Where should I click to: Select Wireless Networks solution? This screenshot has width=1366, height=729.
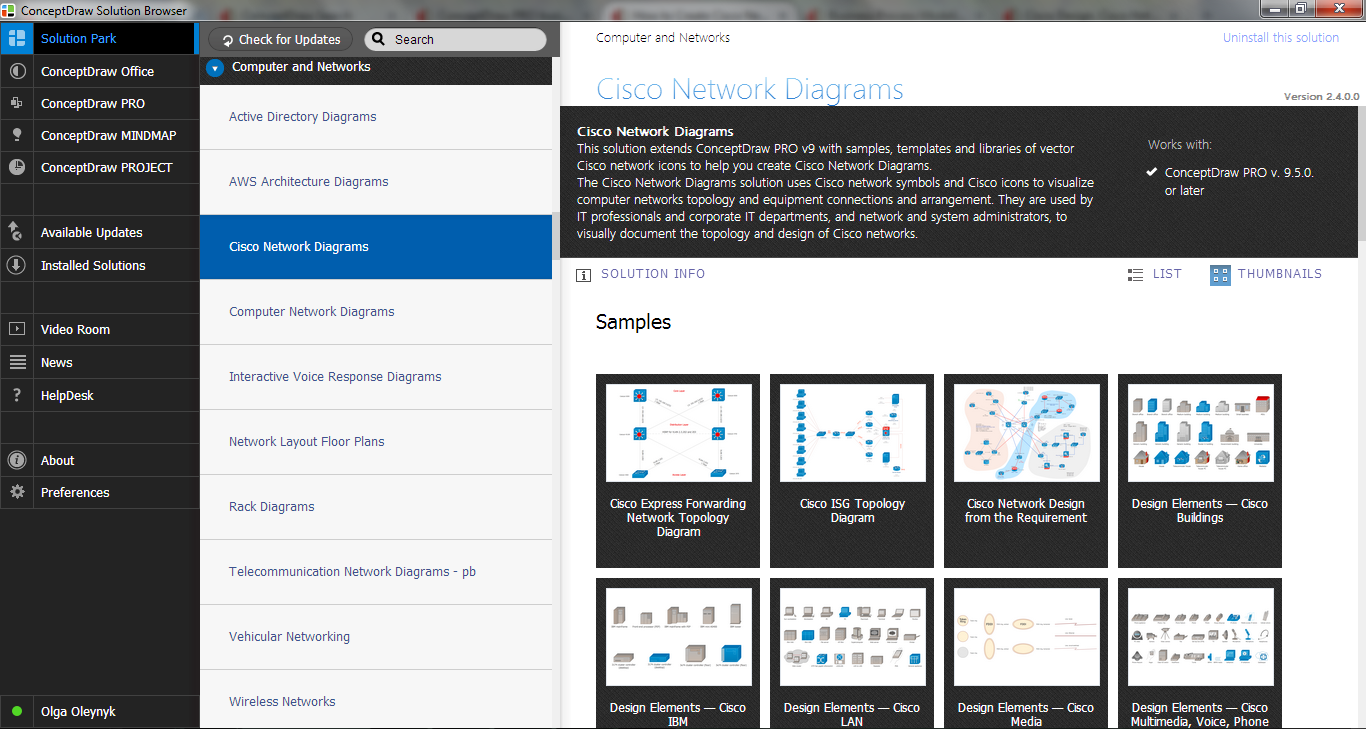pyautogui.click(x=282, y=702)
